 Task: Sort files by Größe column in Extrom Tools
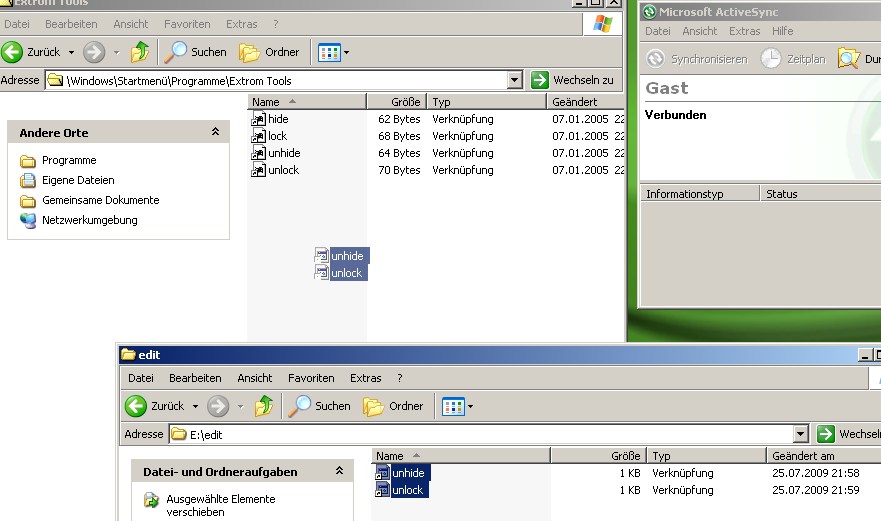click(397, 102)
